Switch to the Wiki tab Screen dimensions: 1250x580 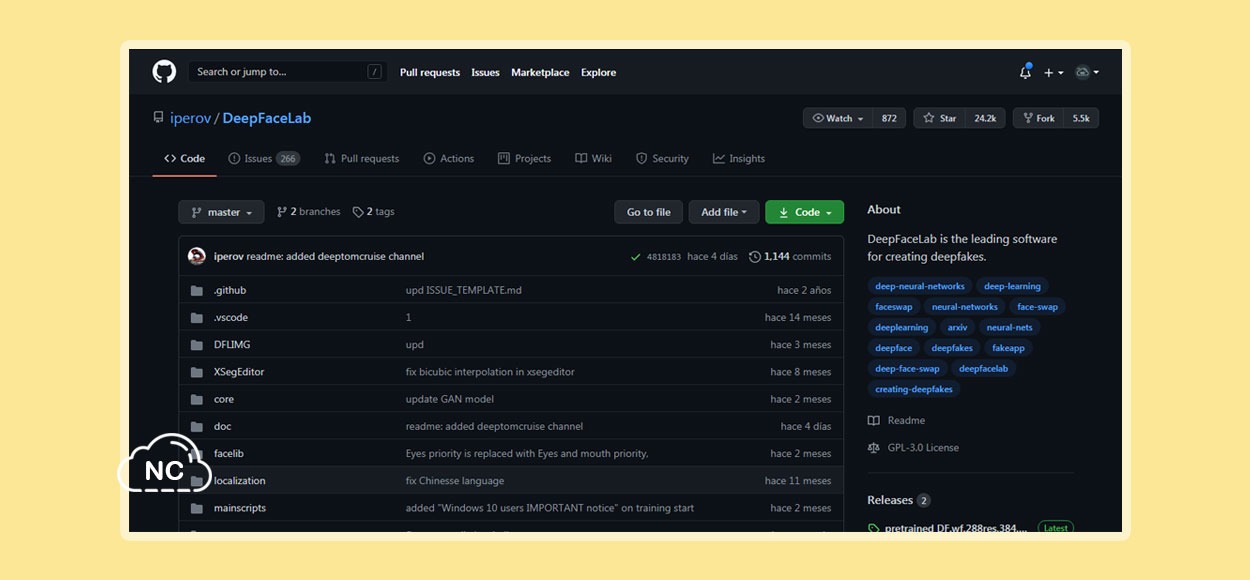(594, 159)
